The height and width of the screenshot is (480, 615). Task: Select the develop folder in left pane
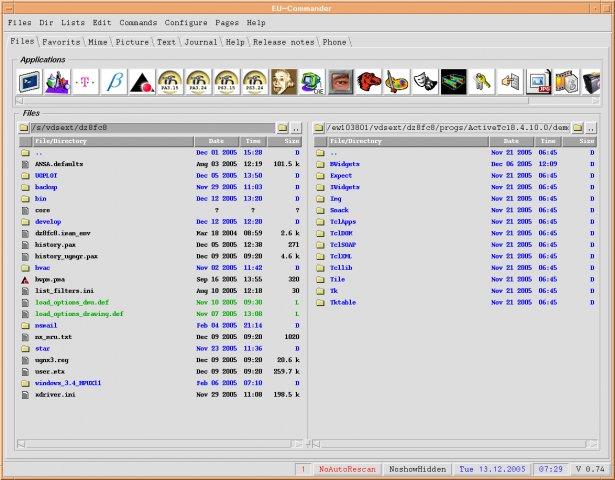tap(47, 221)
